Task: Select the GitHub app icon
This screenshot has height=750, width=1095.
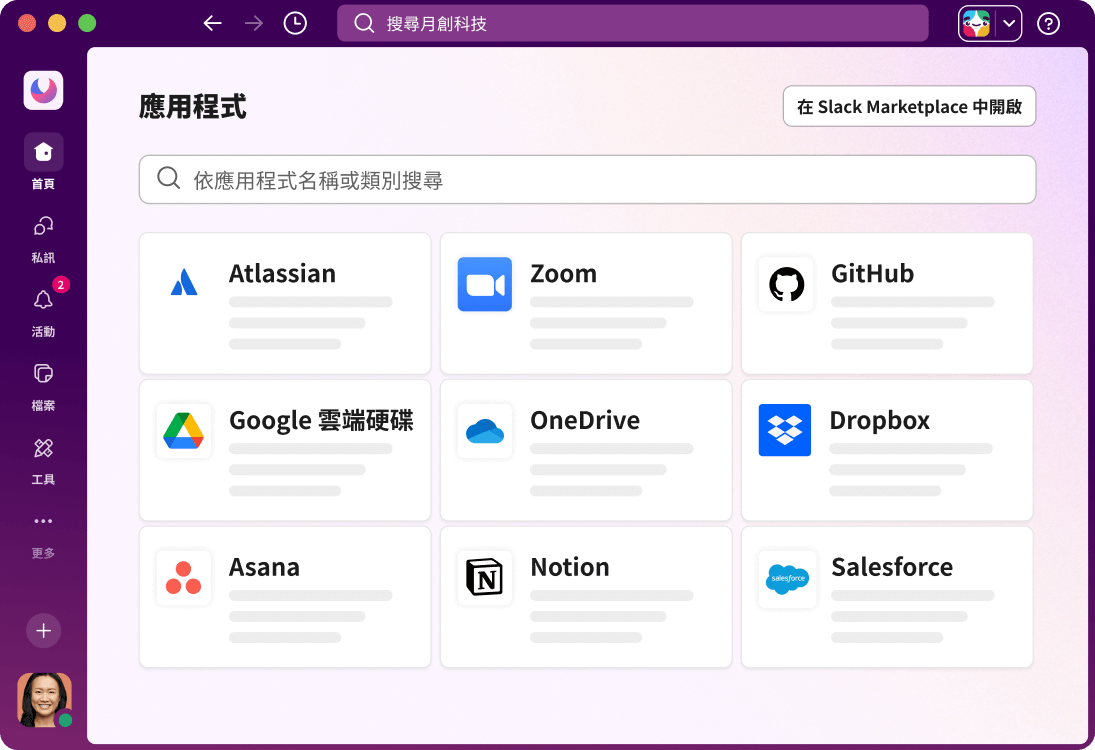Action: (786, 284)
